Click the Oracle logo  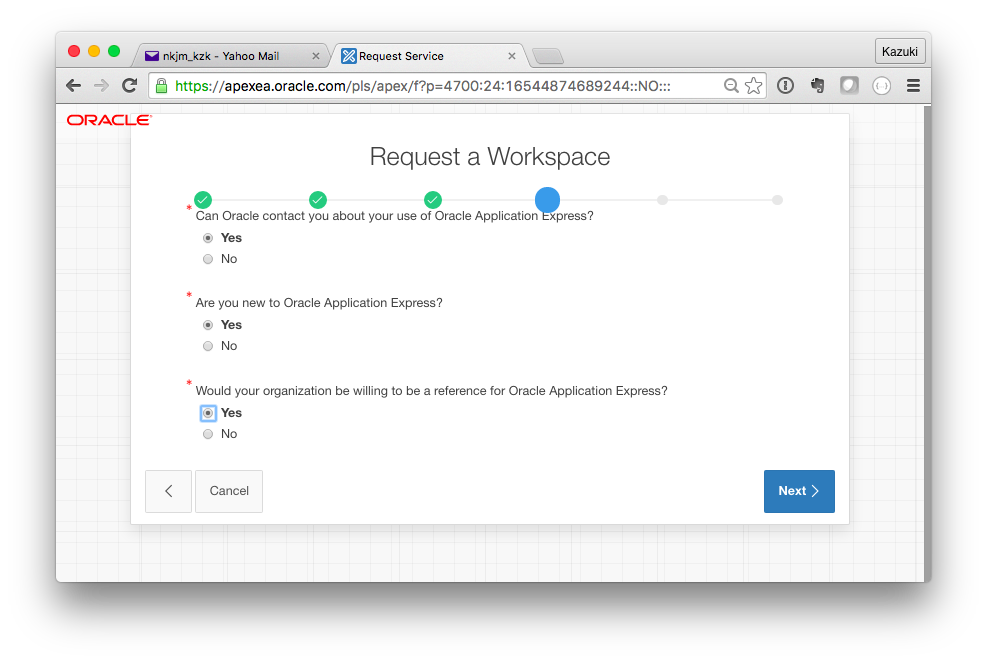[109, 120]
